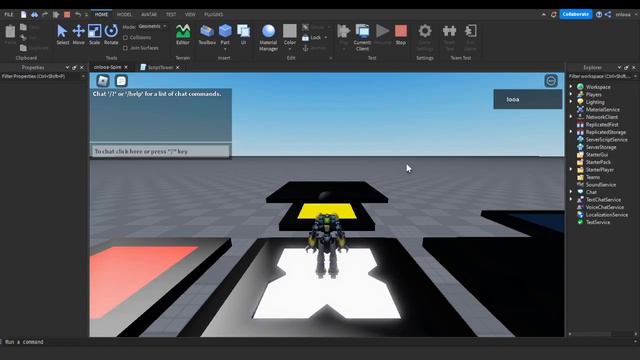640x360 pixels.
Task: Select ServerScriptService in Explorer
Action: [x=606, y=140]
